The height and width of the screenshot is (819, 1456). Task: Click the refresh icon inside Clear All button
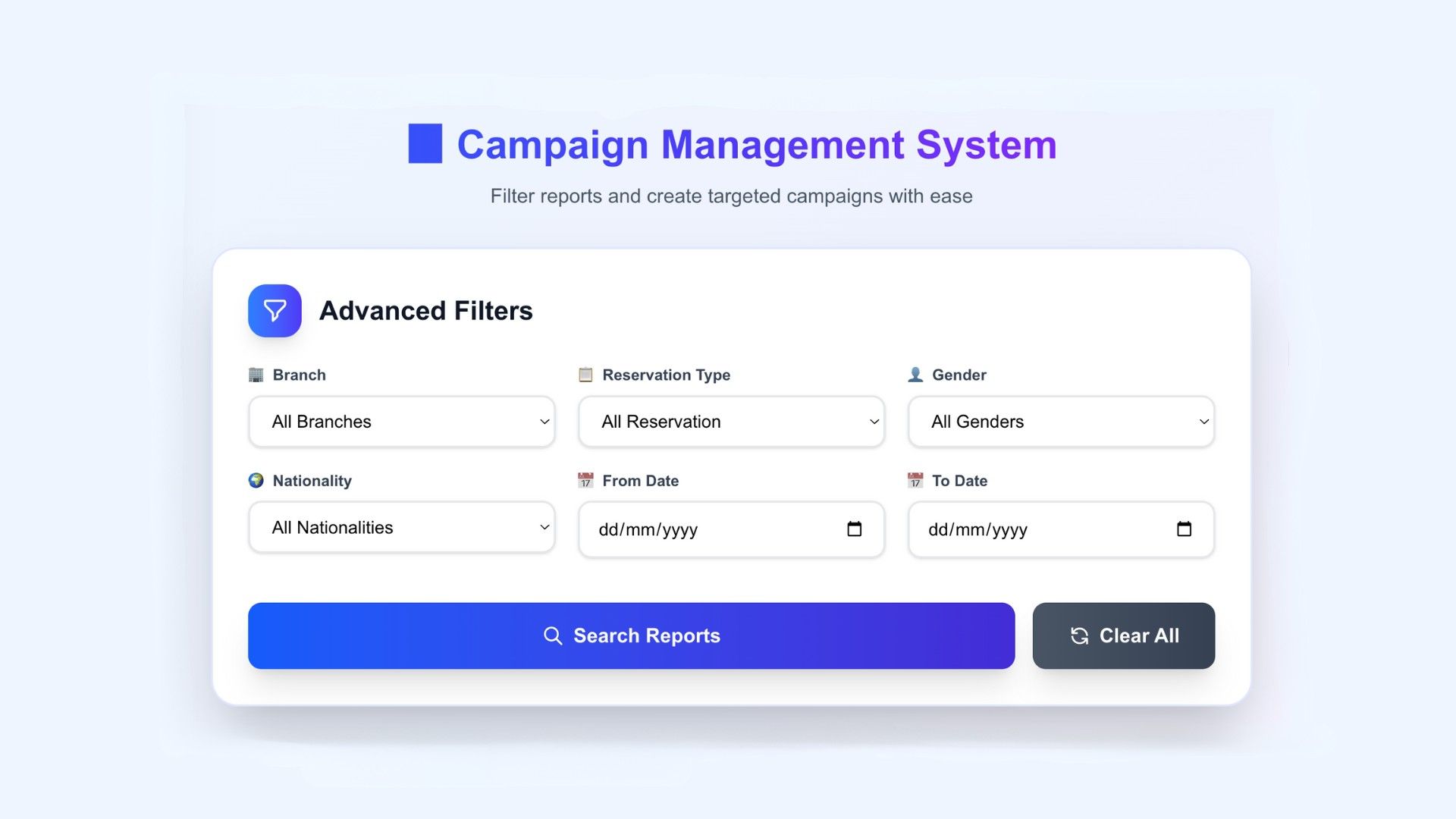1080,635
